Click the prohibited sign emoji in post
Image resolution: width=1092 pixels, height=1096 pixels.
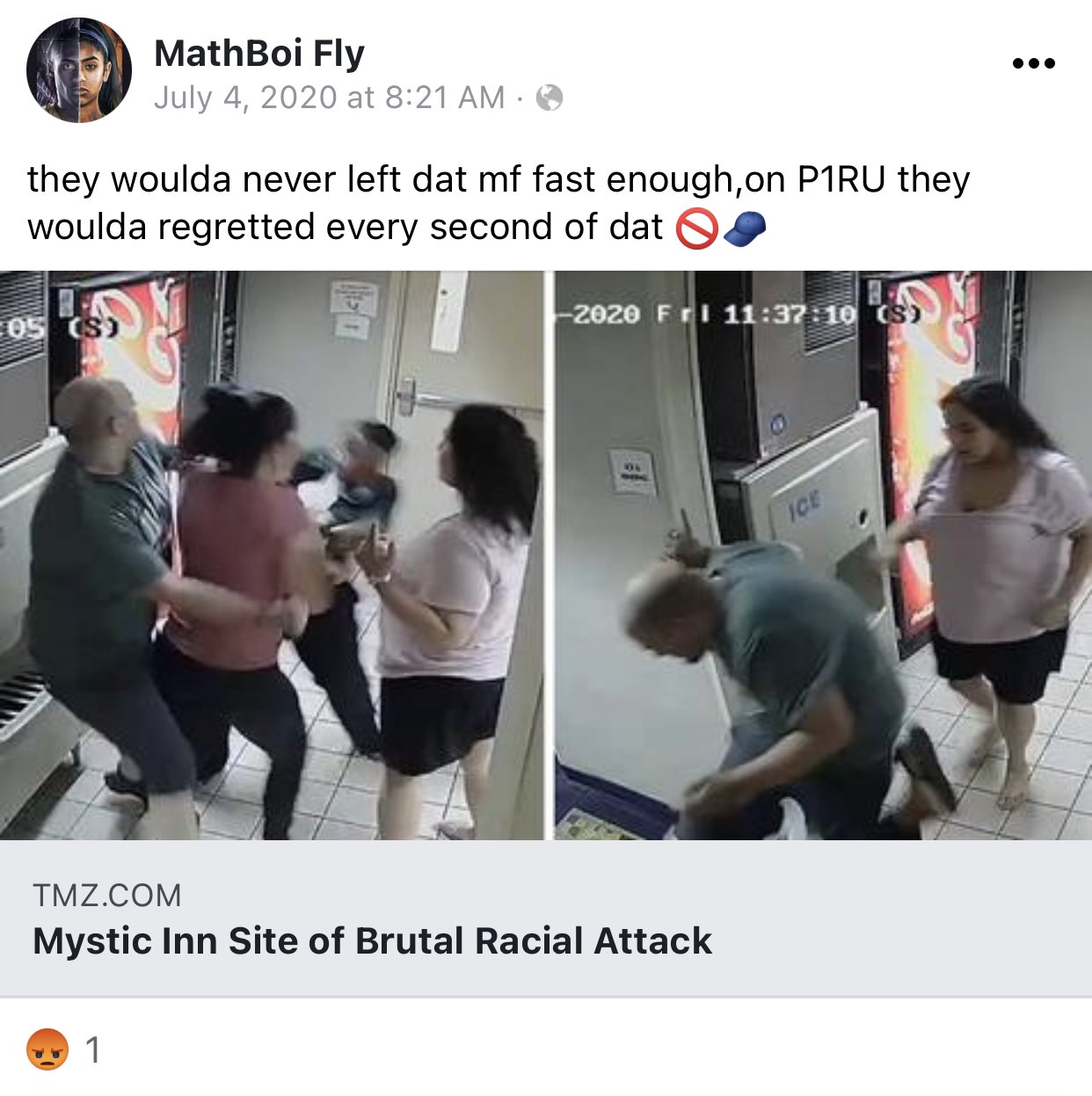click(x=697, y=228)
